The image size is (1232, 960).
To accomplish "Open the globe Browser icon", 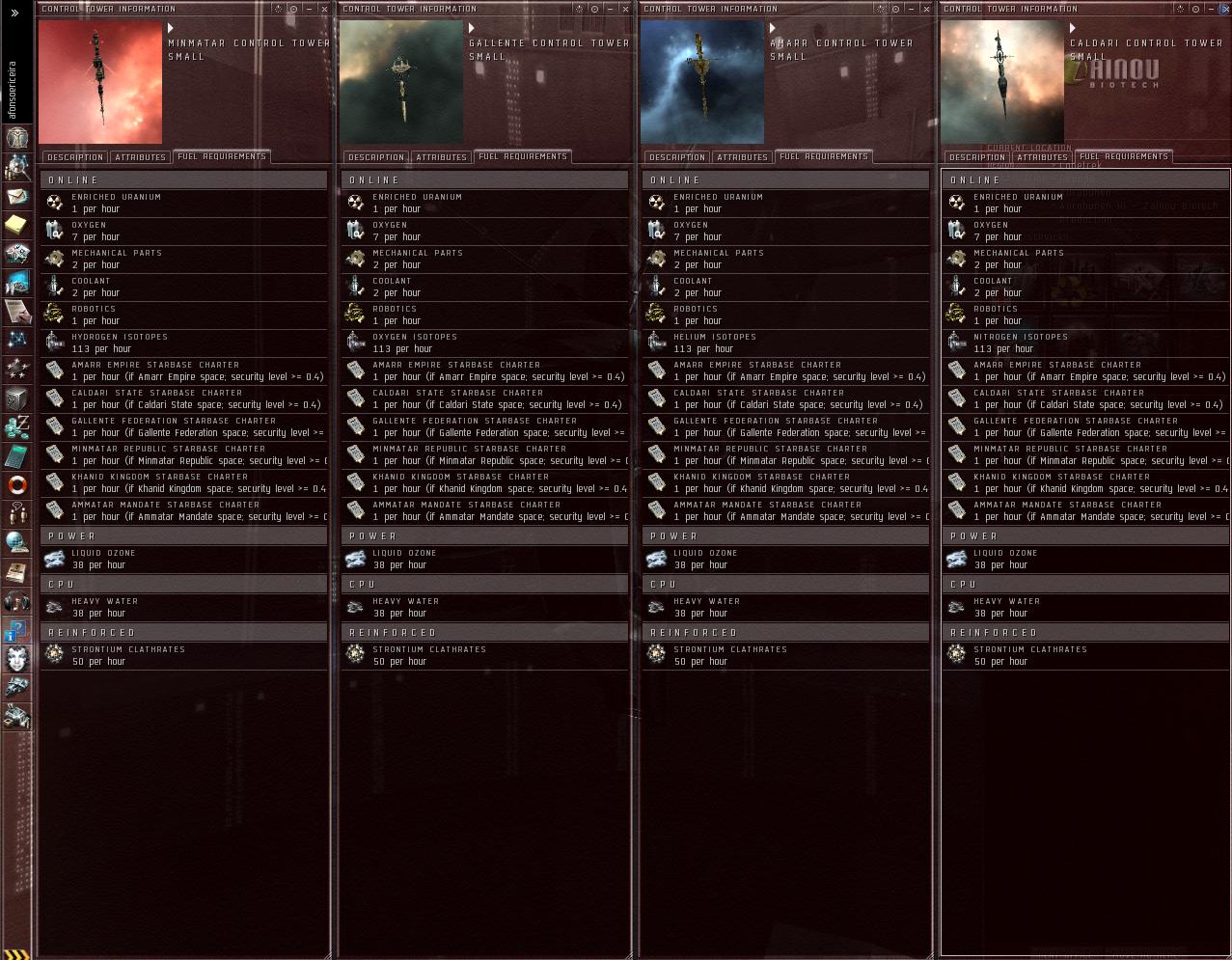I will (x=17, y=542).
